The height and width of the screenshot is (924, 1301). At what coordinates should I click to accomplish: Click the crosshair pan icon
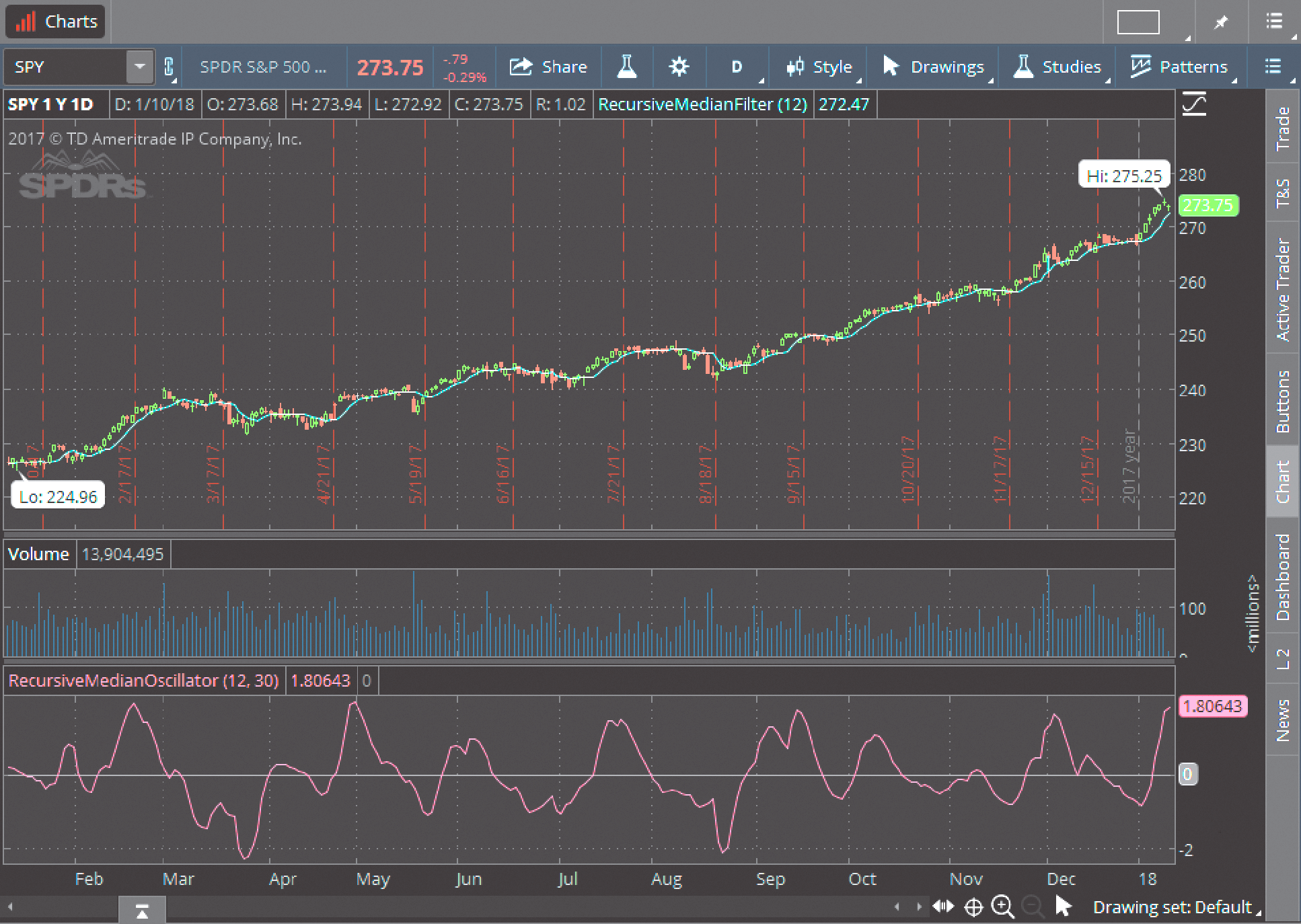point(973,907)
